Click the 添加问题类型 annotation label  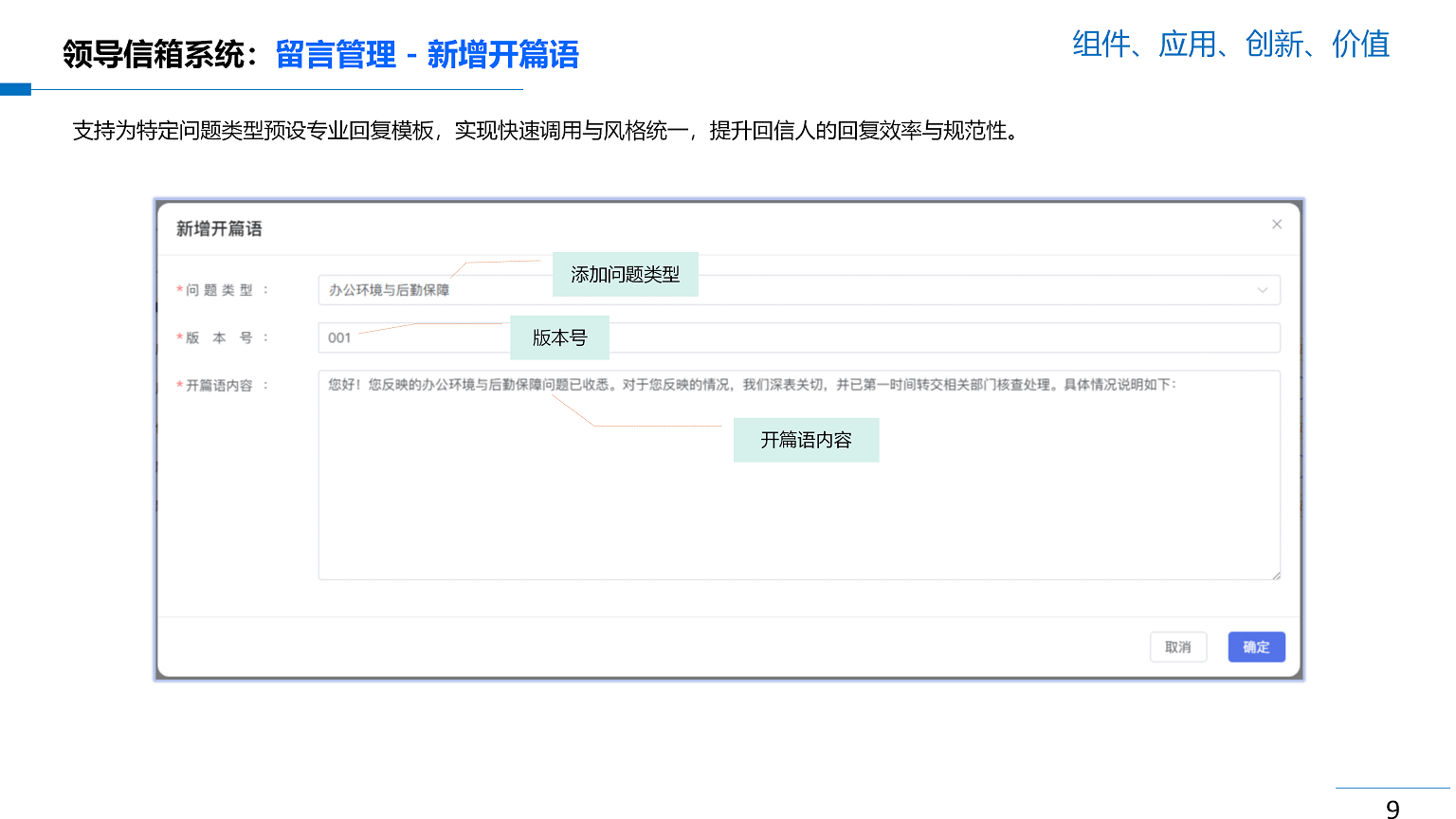(625, 274)
